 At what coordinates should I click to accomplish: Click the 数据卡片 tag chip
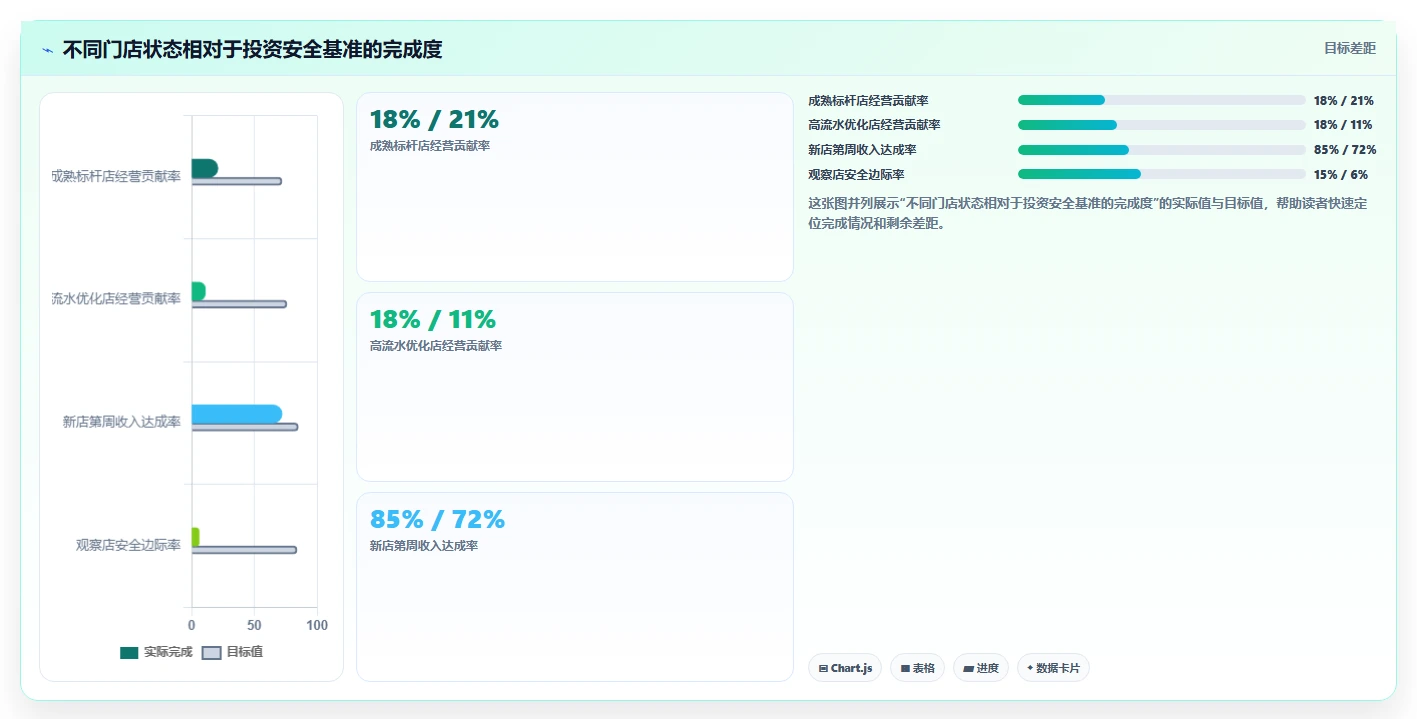(1053, 668)
